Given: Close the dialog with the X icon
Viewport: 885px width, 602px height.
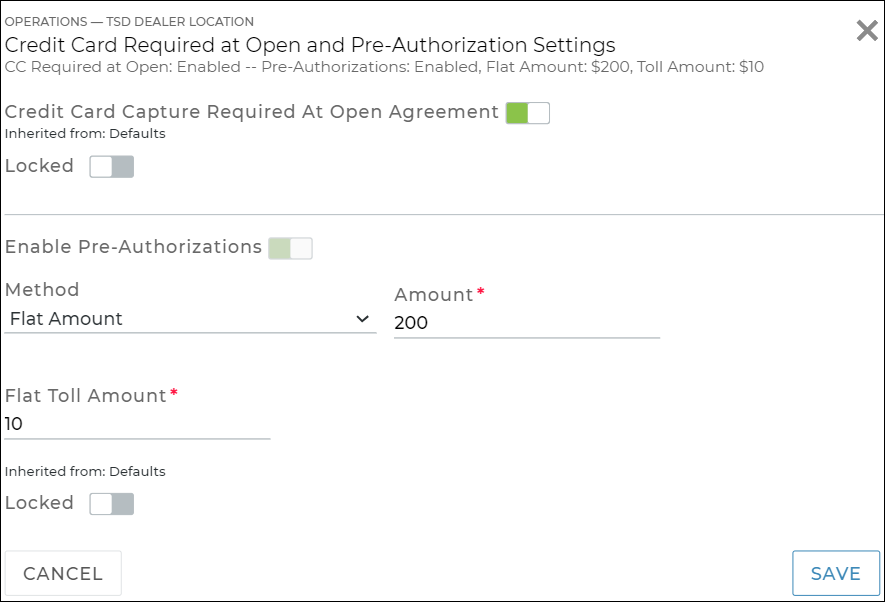Looking at the screenshot, I should coord(867,31).
